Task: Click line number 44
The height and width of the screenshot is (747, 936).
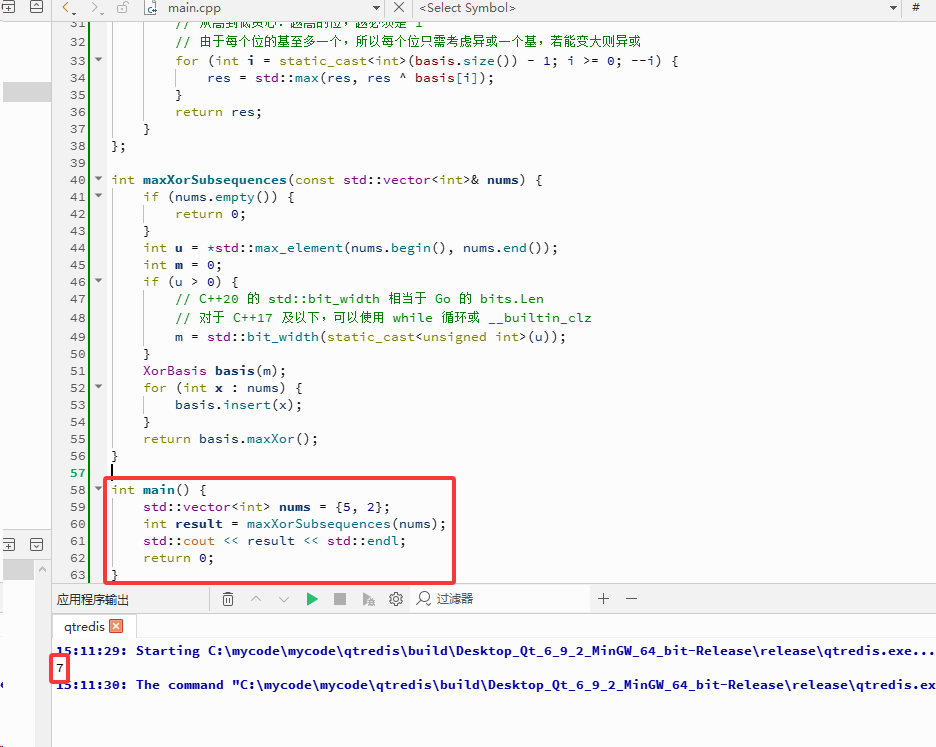Action: point(78,248)
